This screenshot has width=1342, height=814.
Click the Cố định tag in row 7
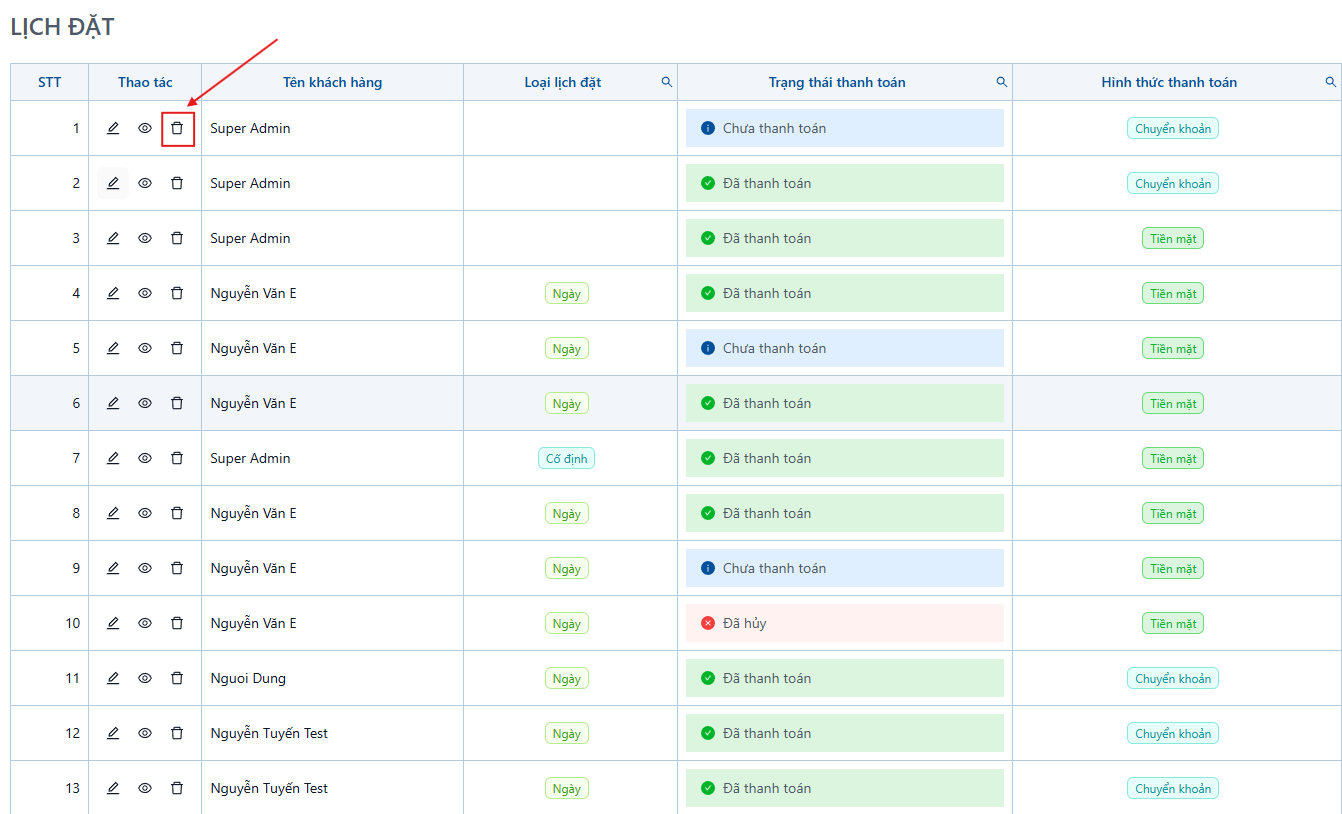[566, 459]
